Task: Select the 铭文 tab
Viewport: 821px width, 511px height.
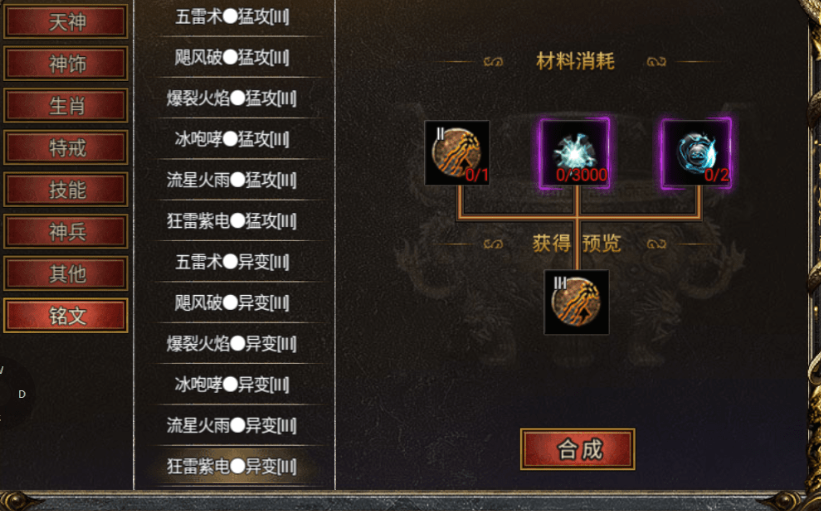Action: click(66, 316)
